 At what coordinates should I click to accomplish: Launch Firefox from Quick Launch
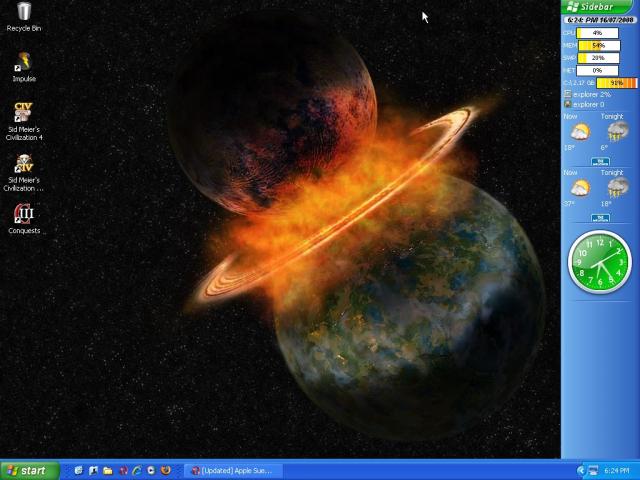click(166, 471)
